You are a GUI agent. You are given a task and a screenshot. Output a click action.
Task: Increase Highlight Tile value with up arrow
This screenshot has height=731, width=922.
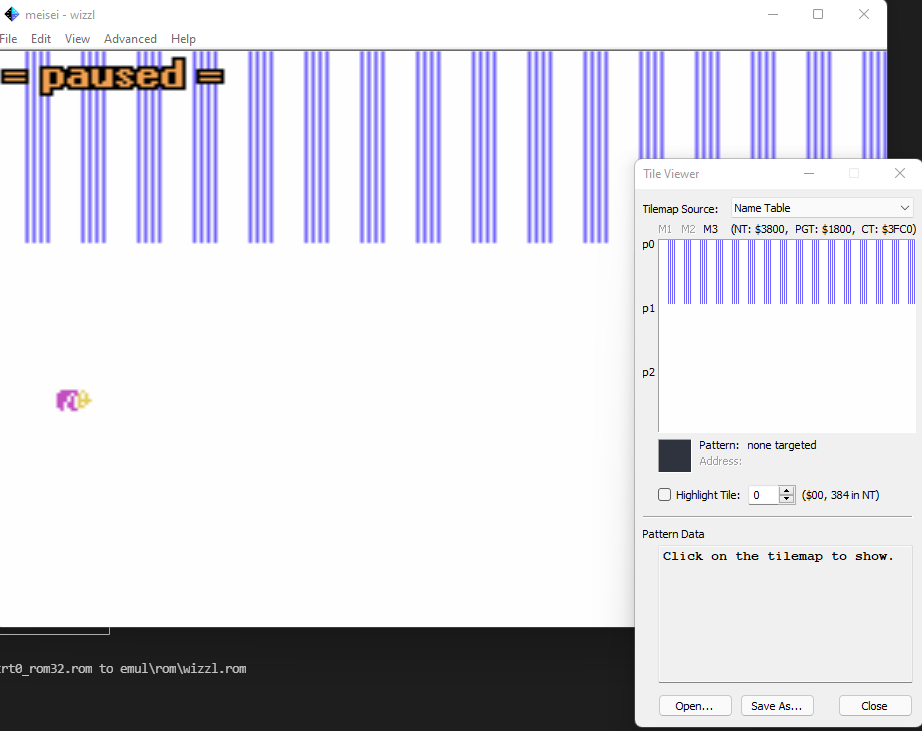click(786, 490)
